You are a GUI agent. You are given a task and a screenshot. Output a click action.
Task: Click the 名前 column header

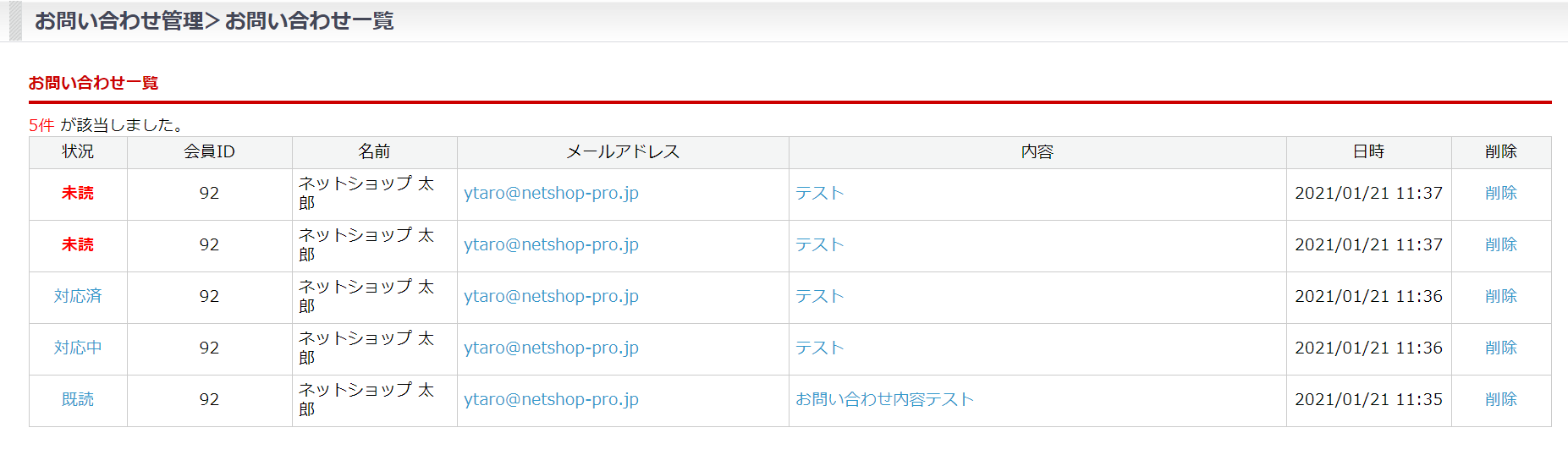[x=374, y=152]
